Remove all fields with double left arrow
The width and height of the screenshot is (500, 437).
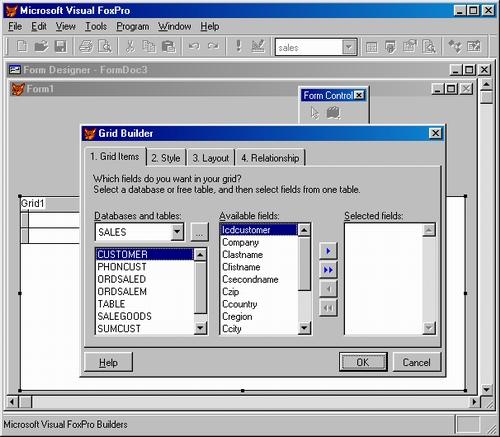[x=328, y=308]
